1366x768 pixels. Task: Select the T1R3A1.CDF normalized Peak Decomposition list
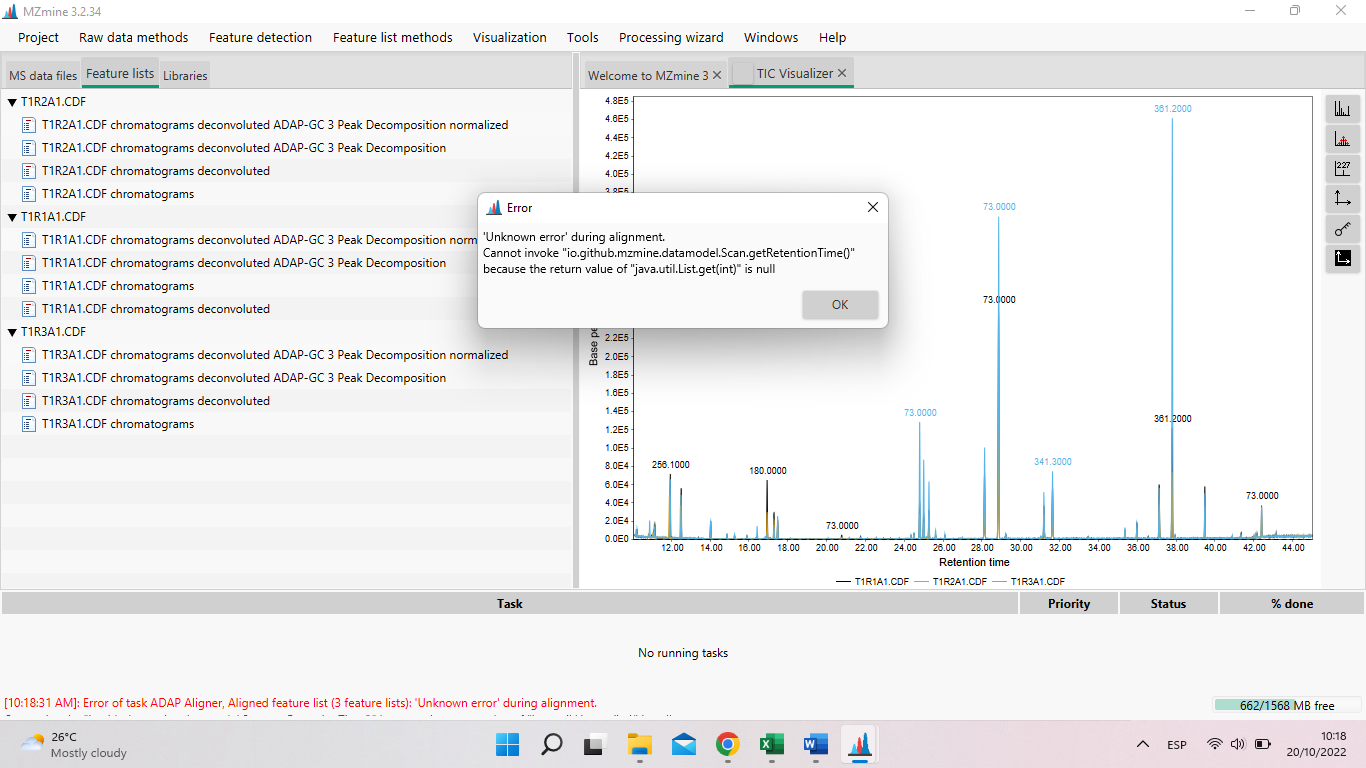[x=274, y=354]
